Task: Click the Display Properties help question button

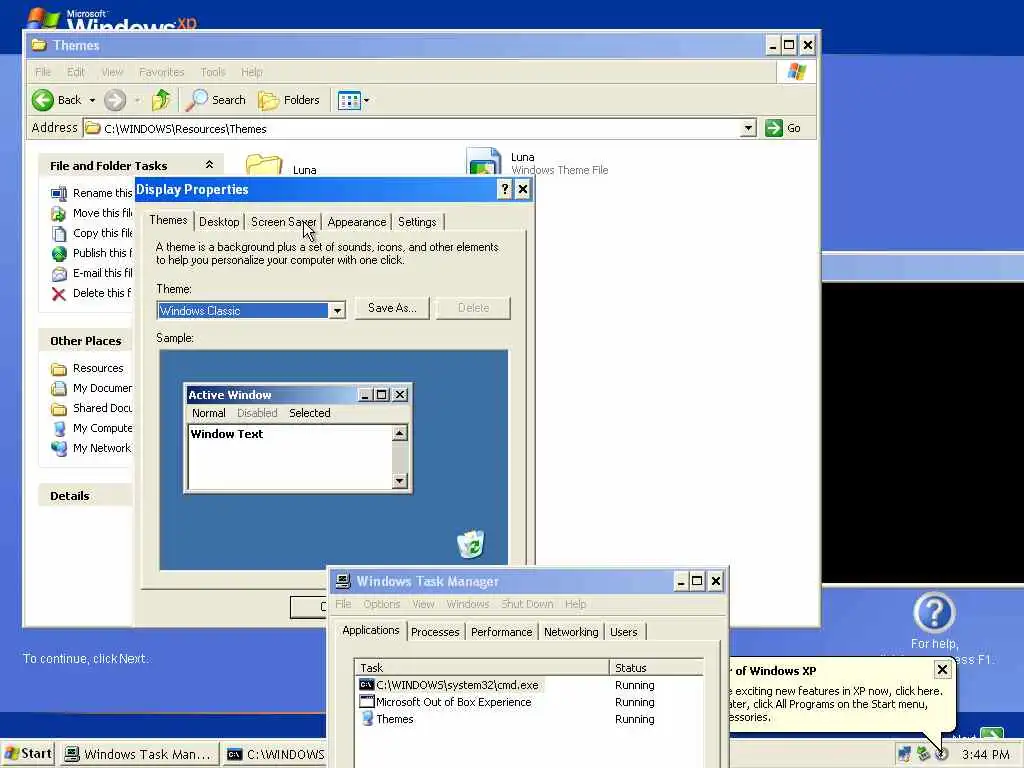Action: pos(504,189)
